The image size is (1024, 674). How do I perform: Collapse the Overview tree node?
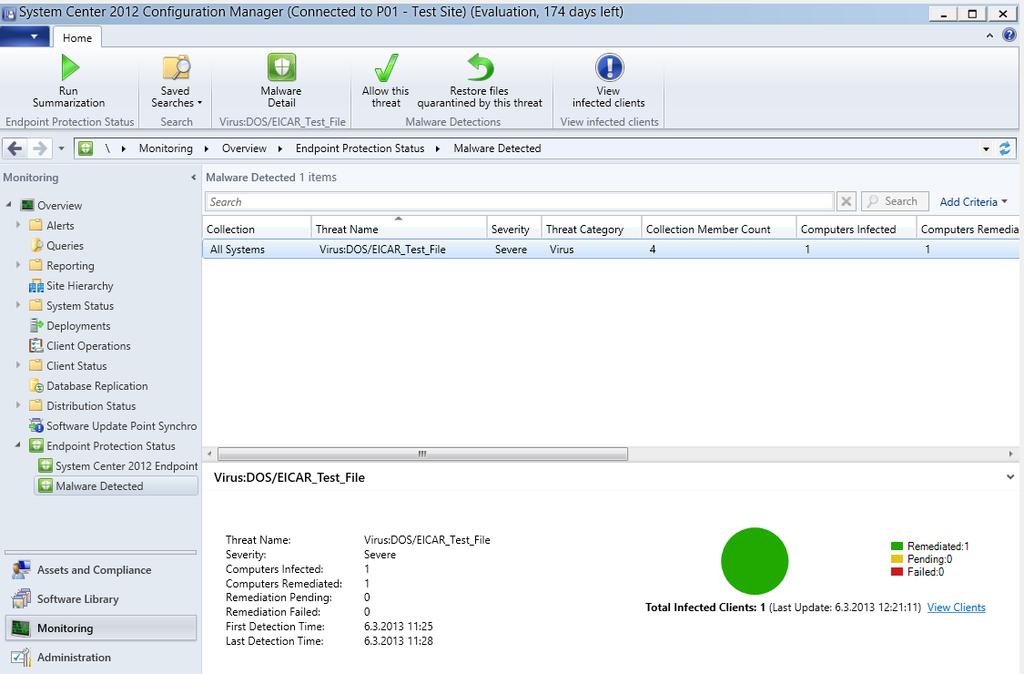[x=8, y=204]
